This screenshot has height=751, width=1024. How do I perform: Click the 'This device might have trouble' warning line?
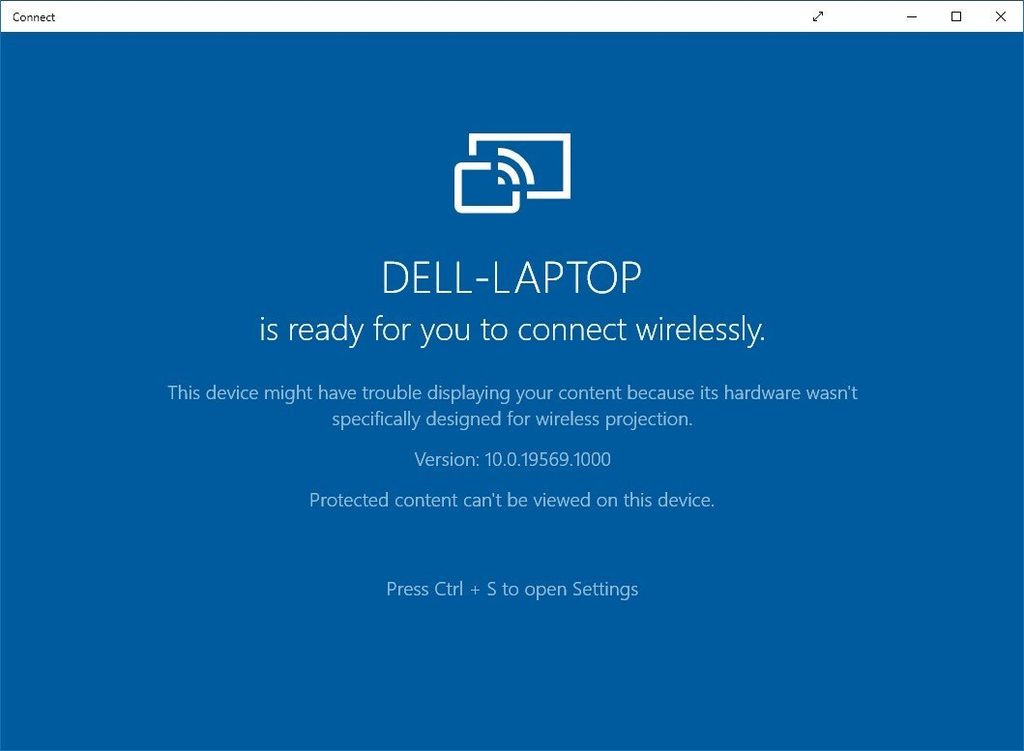click(x=512, y=392)
